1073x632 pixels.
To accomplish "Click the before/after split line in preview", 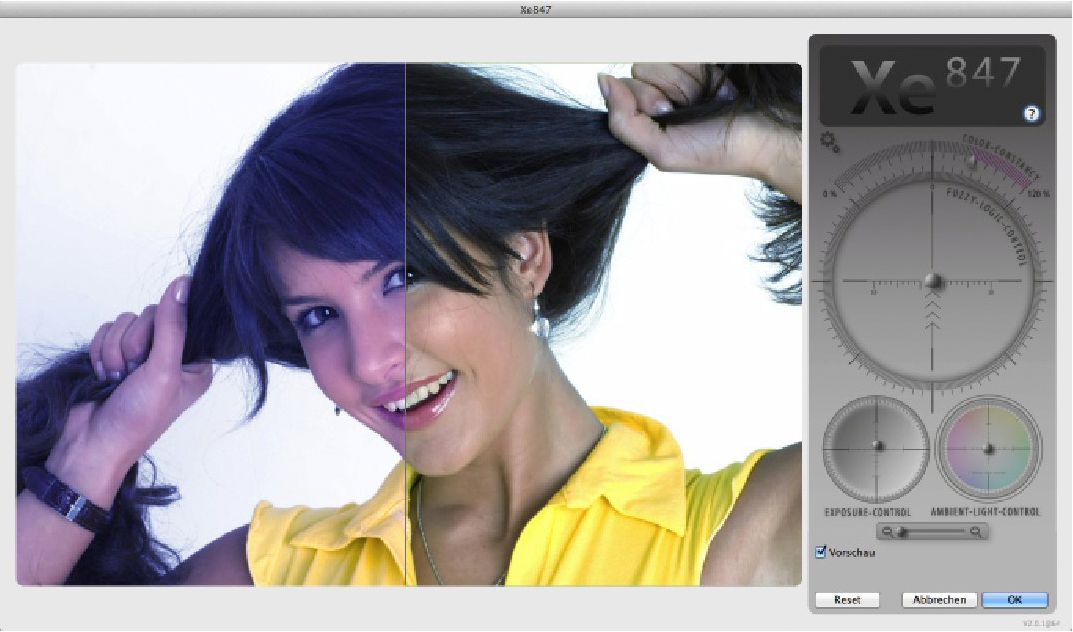I will [x=406, y=324].
